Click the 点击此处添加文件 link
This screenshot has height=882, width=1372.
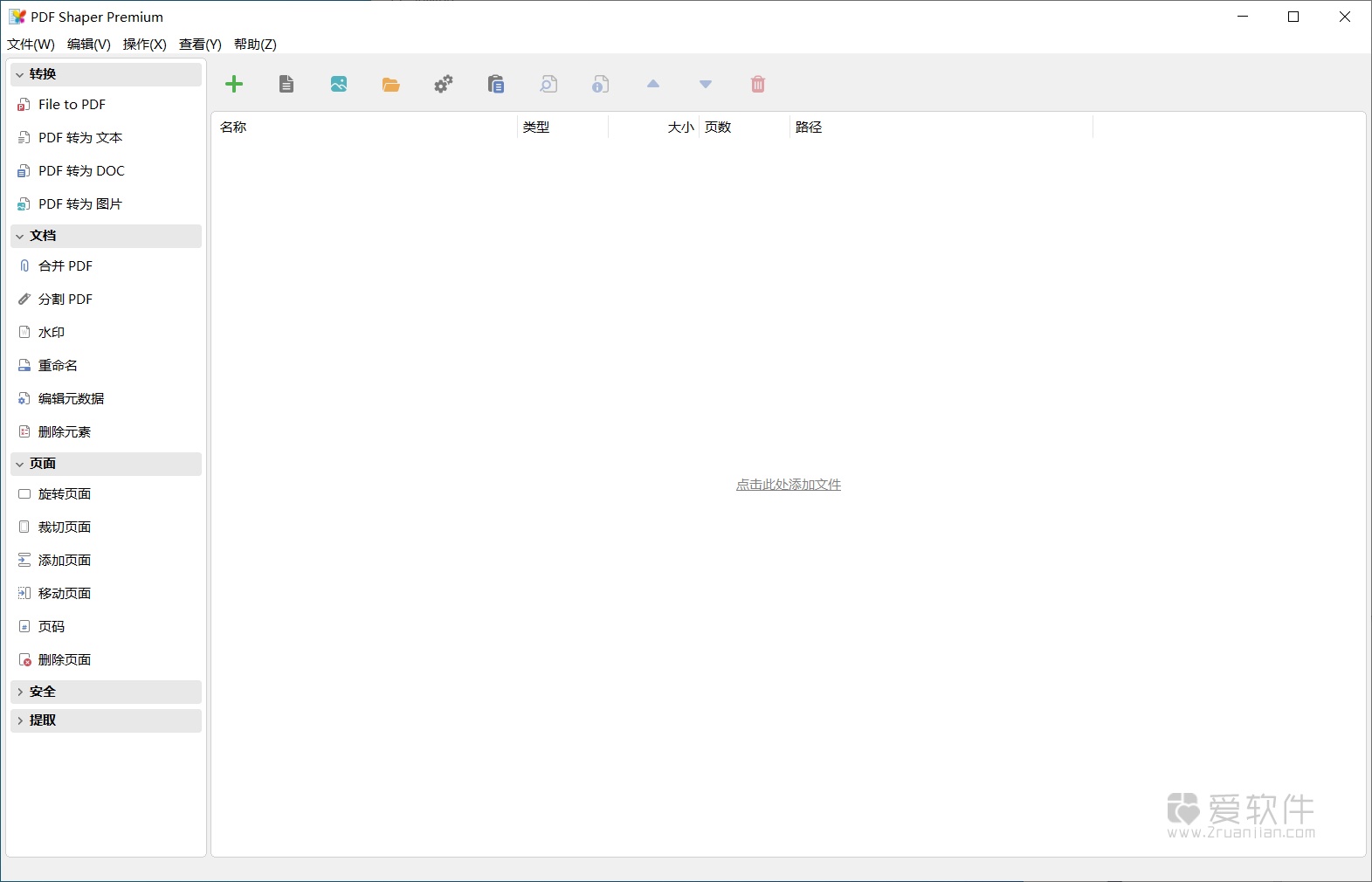tap(789, 485)
